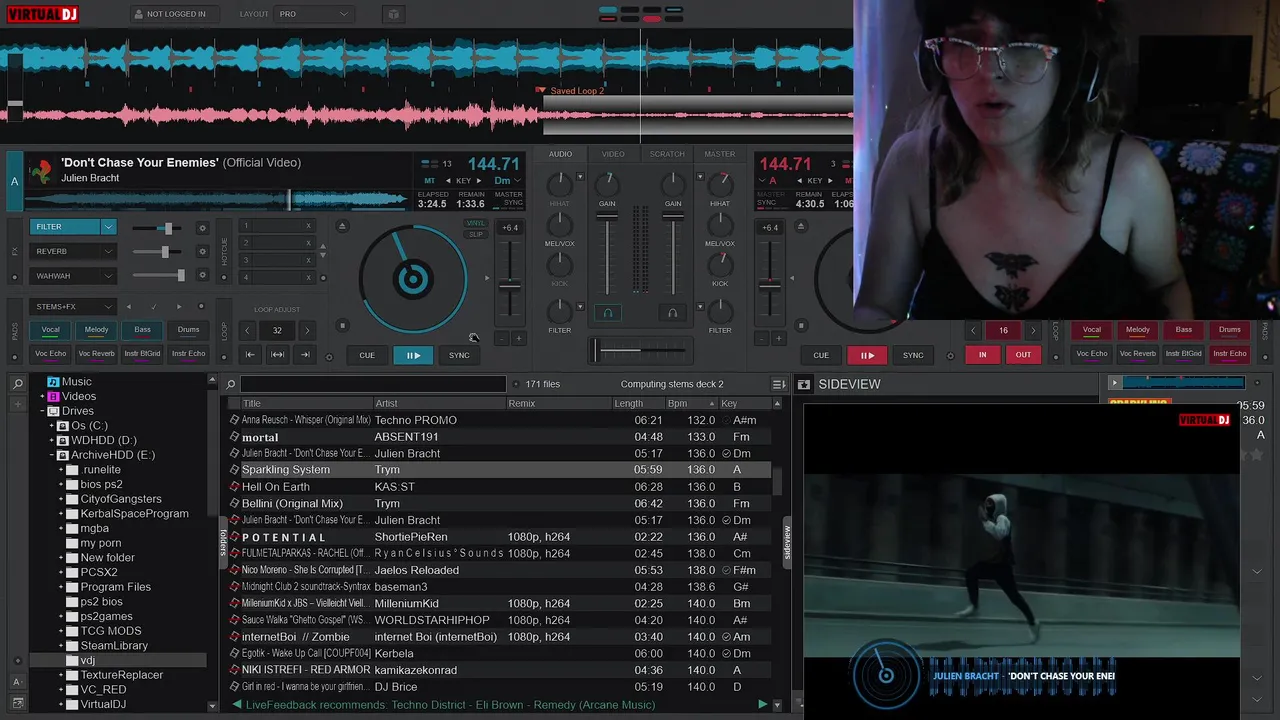Switch to MASTER mixer tab
1280x720 pixels.
[720, 154]
